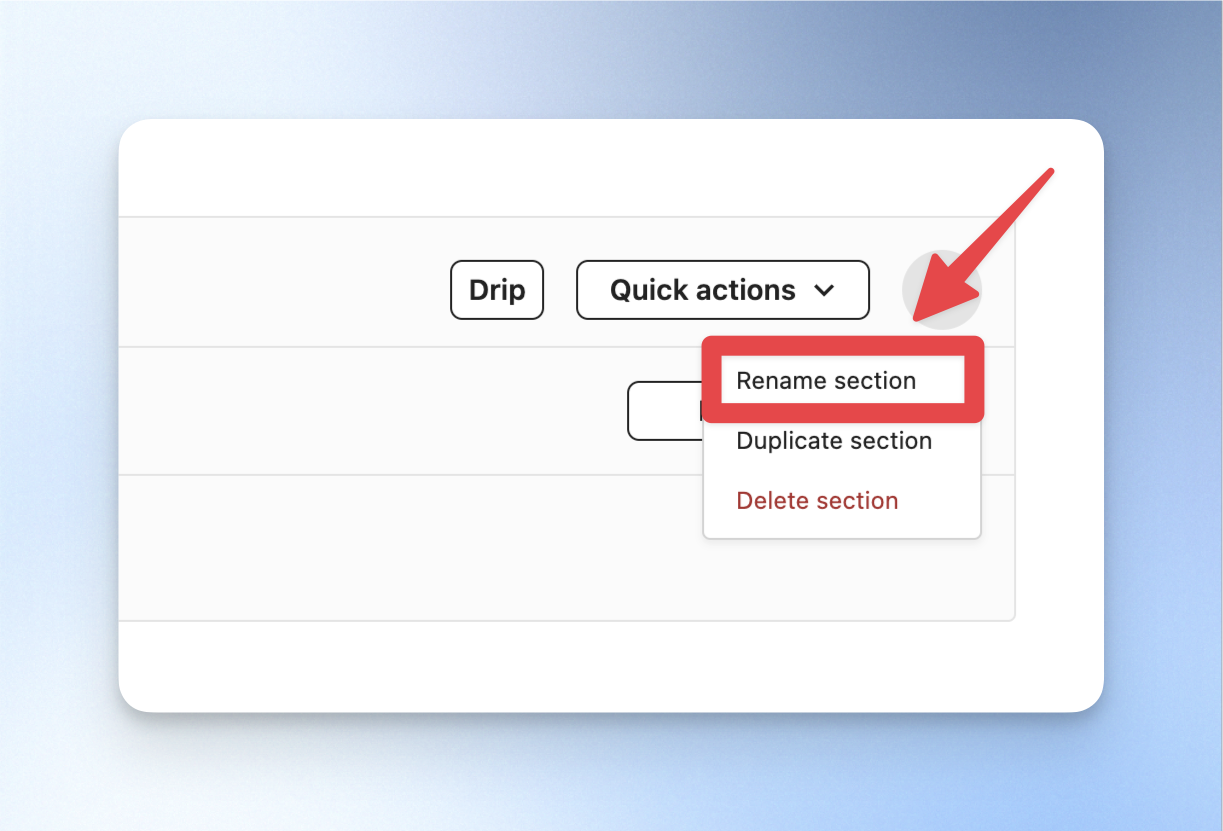Click the Quick actions button label text
Image resolution: width=1223 pixels, height=831 pixels.
[x=703, y=290]
